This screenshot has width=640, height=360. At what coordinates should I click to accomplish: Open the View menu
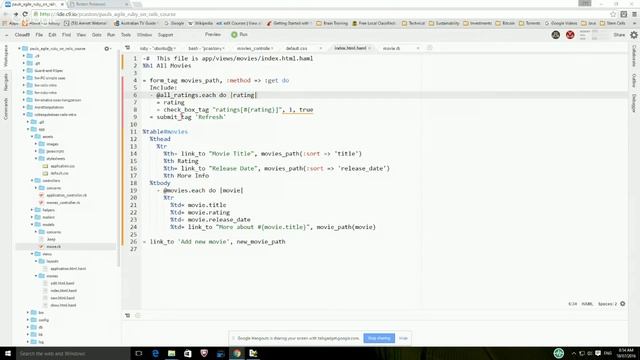coord(81,35)
